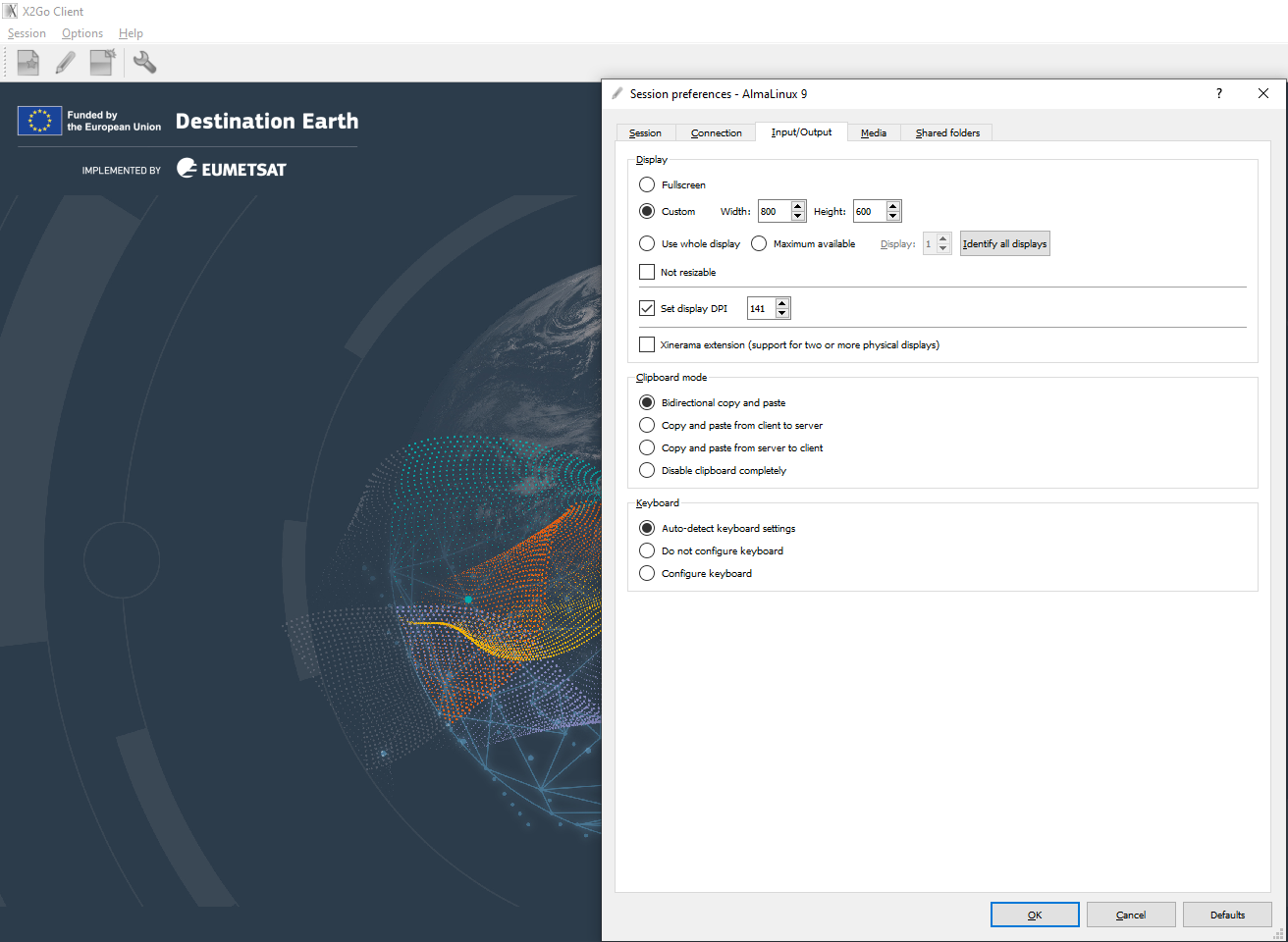Select the Input/Output tab
Image resolution: width=1288 pixels, height=942 pixels.
coord(801,131)
